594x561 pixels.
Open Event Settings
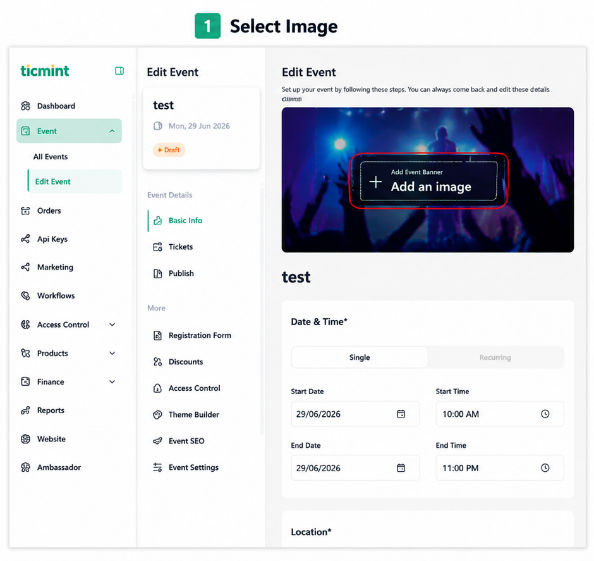[193, 467]
